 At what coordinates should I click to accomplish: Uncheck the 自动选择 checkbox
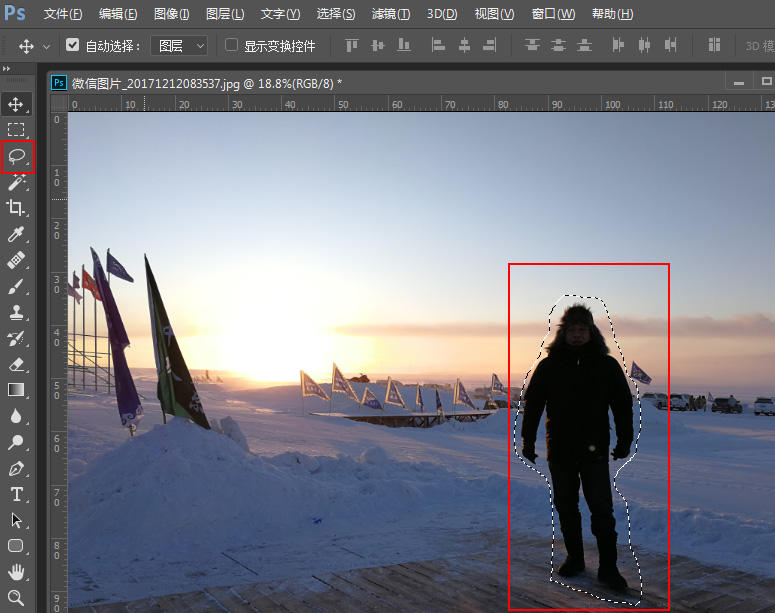(x=73, y=45)
